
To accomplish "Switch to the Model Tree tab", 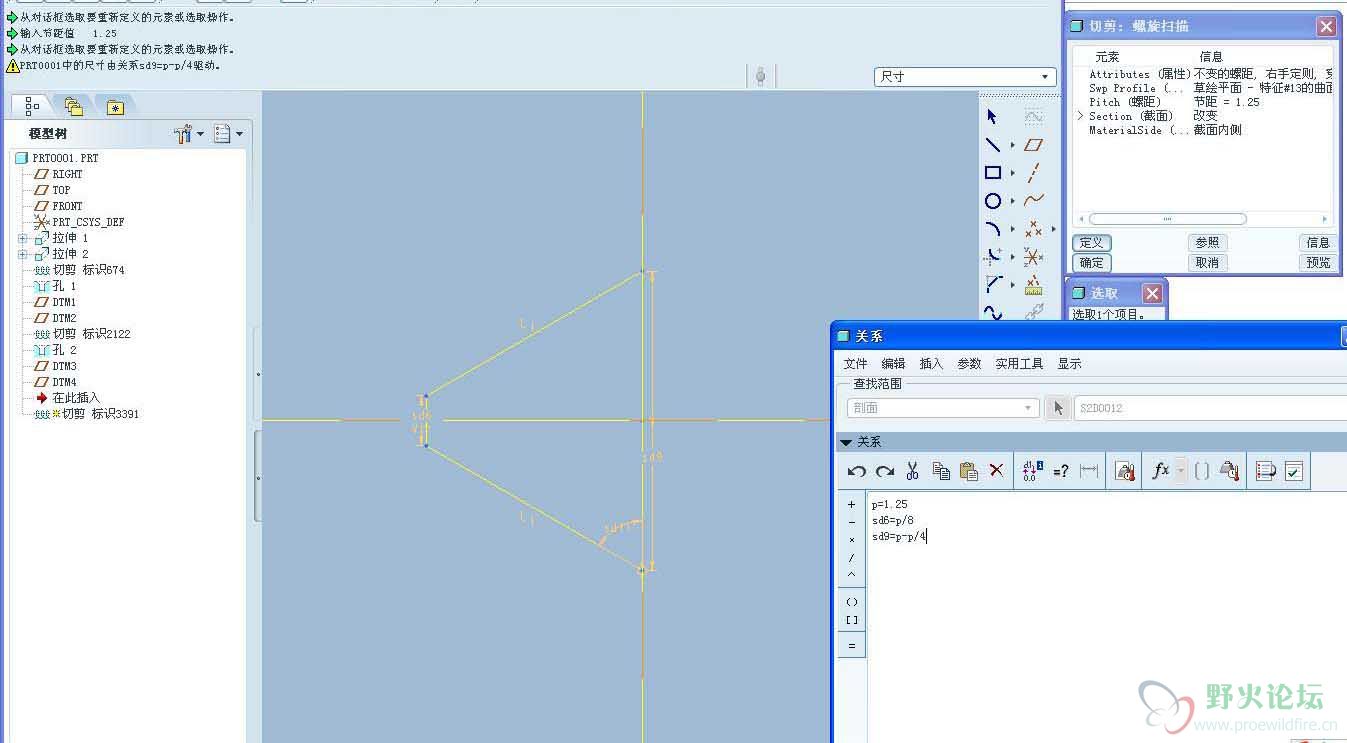I will pos(32,106).
